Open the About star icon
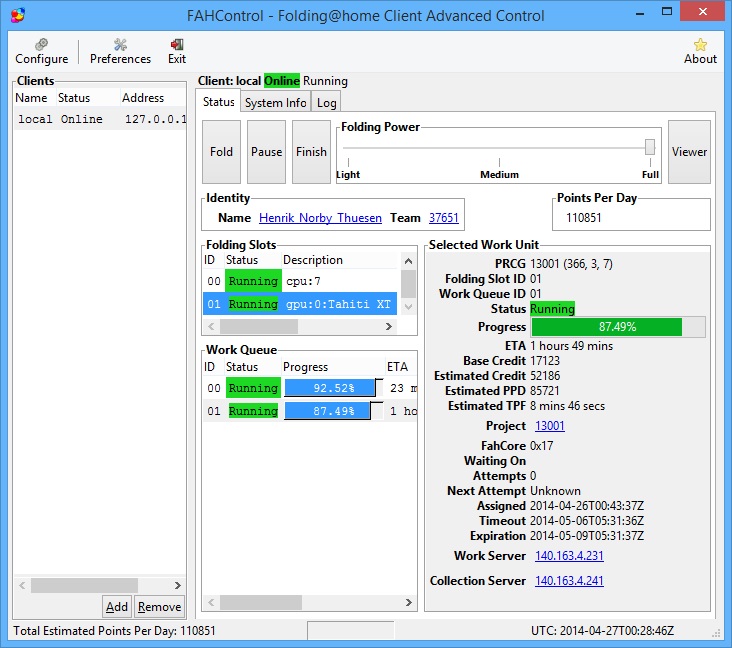 click(x=700, y=51)
